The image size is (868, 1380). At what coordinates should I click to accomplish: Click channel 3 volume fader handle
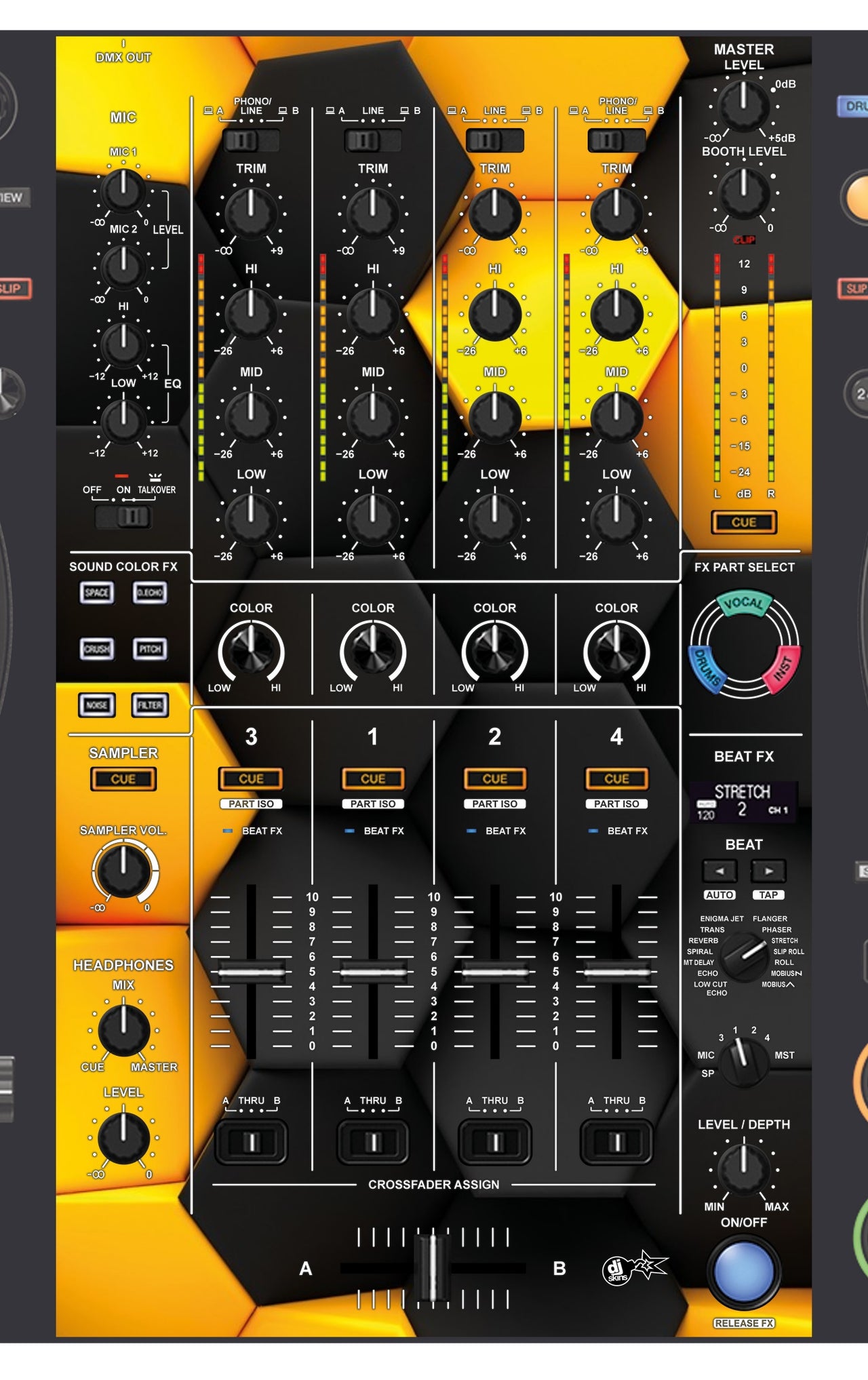pyautogui.click(x=251, y=972)
